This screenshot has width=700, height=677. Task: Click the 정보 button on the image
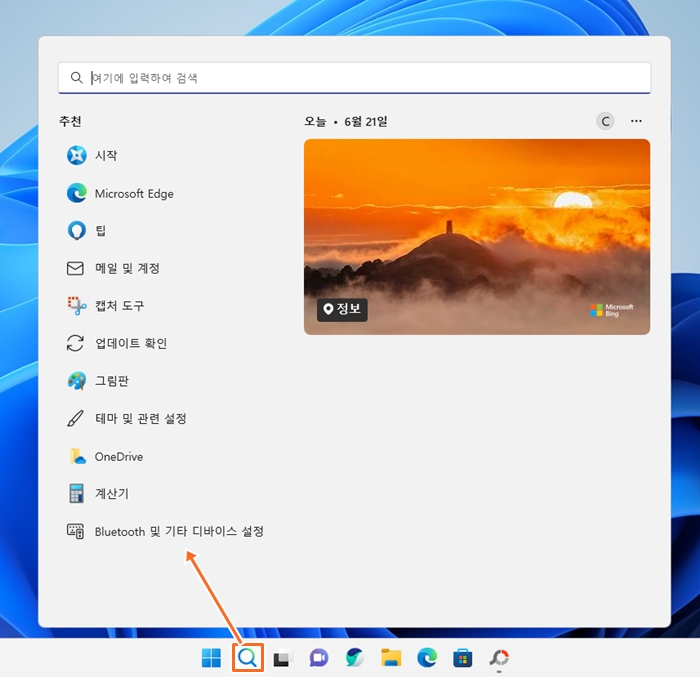342,309
